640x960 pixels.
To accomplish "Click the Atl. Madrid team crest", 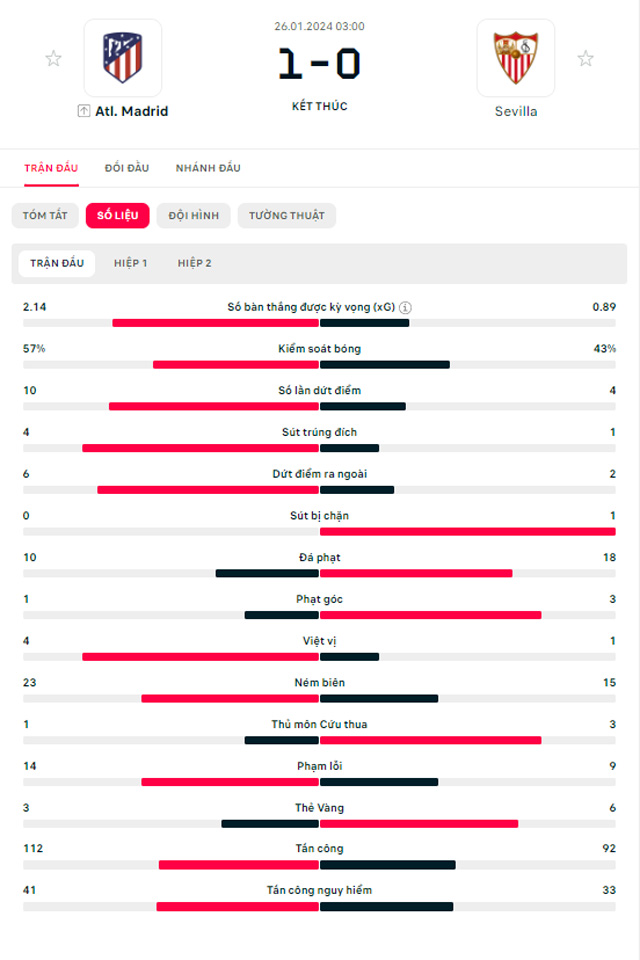I will click(123, 58).
